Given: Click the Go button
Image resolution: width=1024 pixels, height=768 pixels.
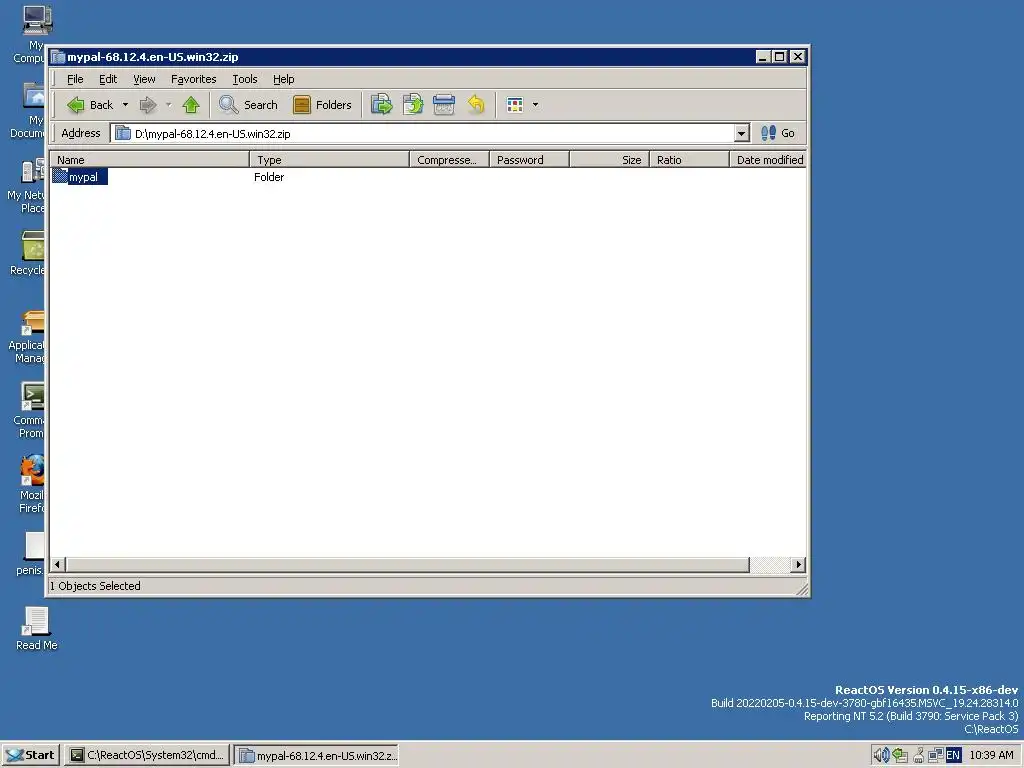Looking at the screenshot, I should (778, 133).
